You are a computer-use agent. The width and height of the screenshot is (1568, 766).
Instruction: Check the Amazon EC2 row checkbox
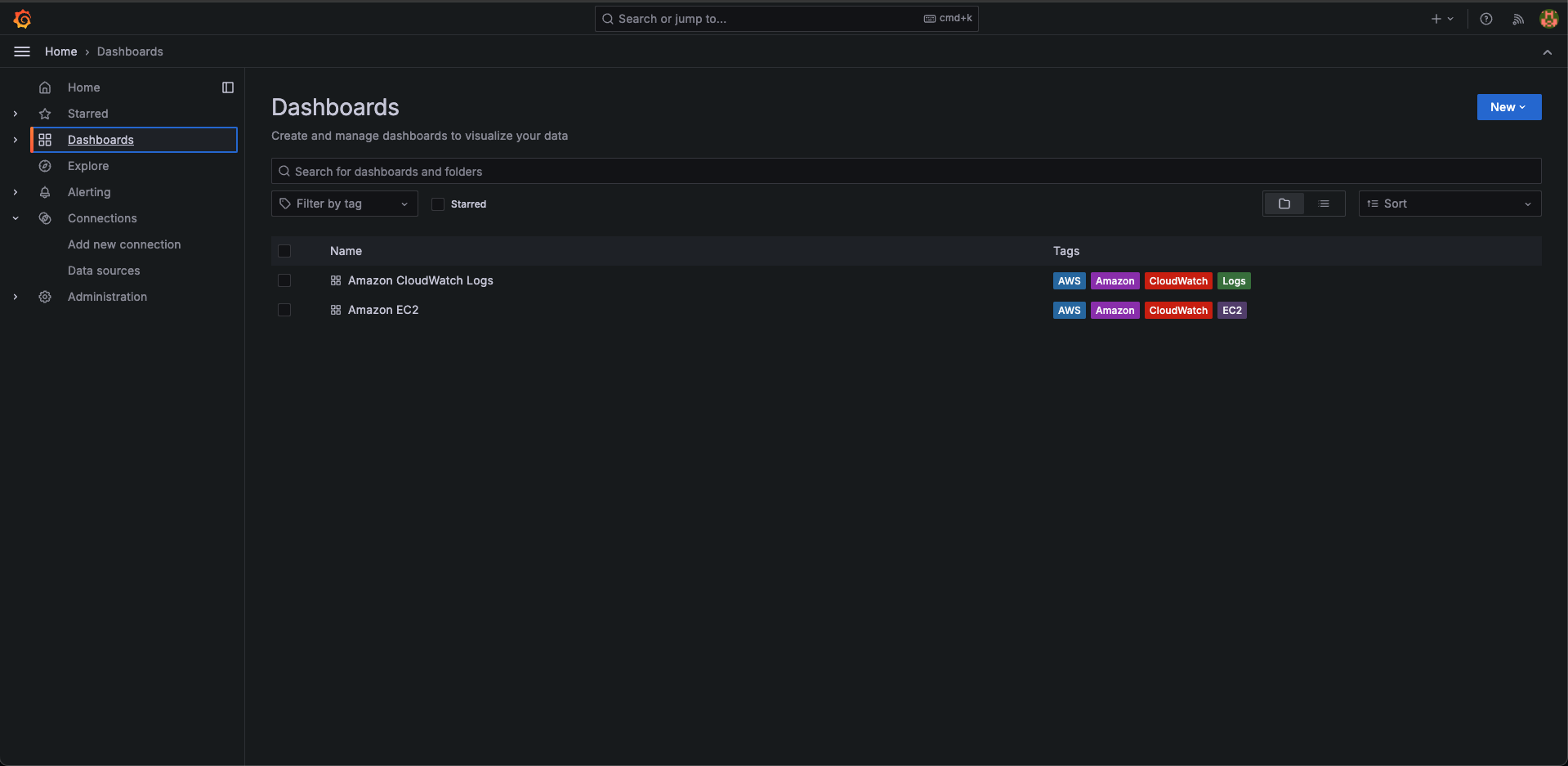point(284,310)
